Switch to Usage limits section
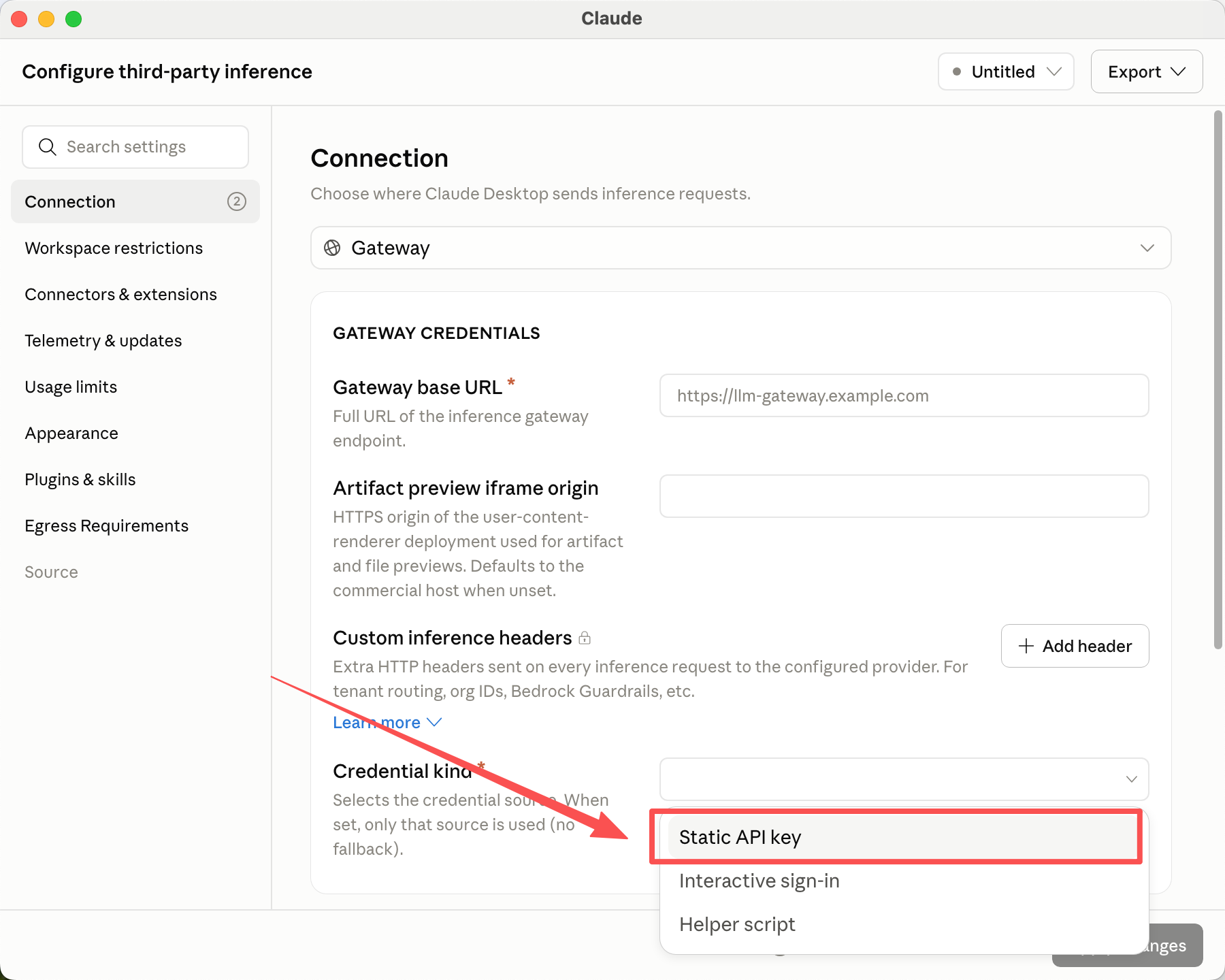The image size is (1225, 980). tap(135, 387)
